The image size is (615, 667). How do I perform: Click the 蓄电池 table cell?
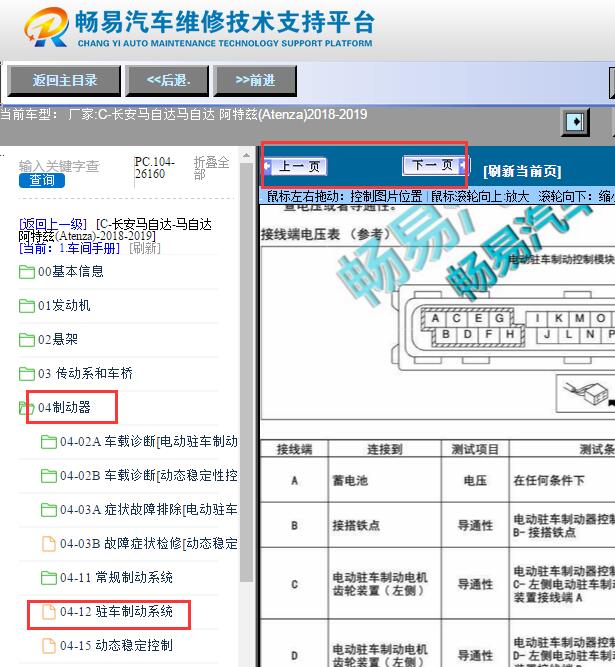click(384, 481)
